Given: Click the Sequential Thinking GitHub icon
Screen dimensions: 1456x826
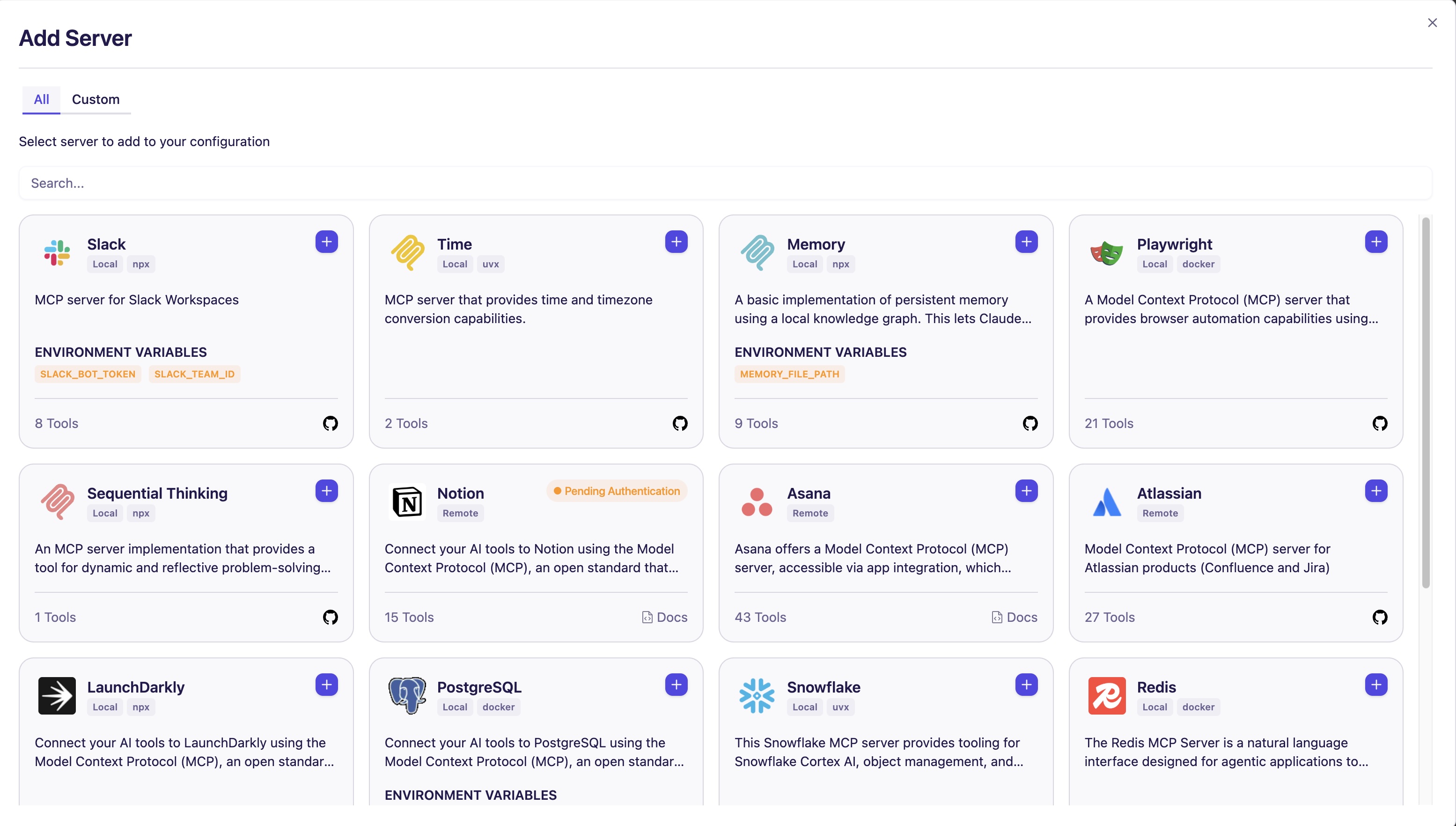Looking at the screenshot, I should pos(330,617).
